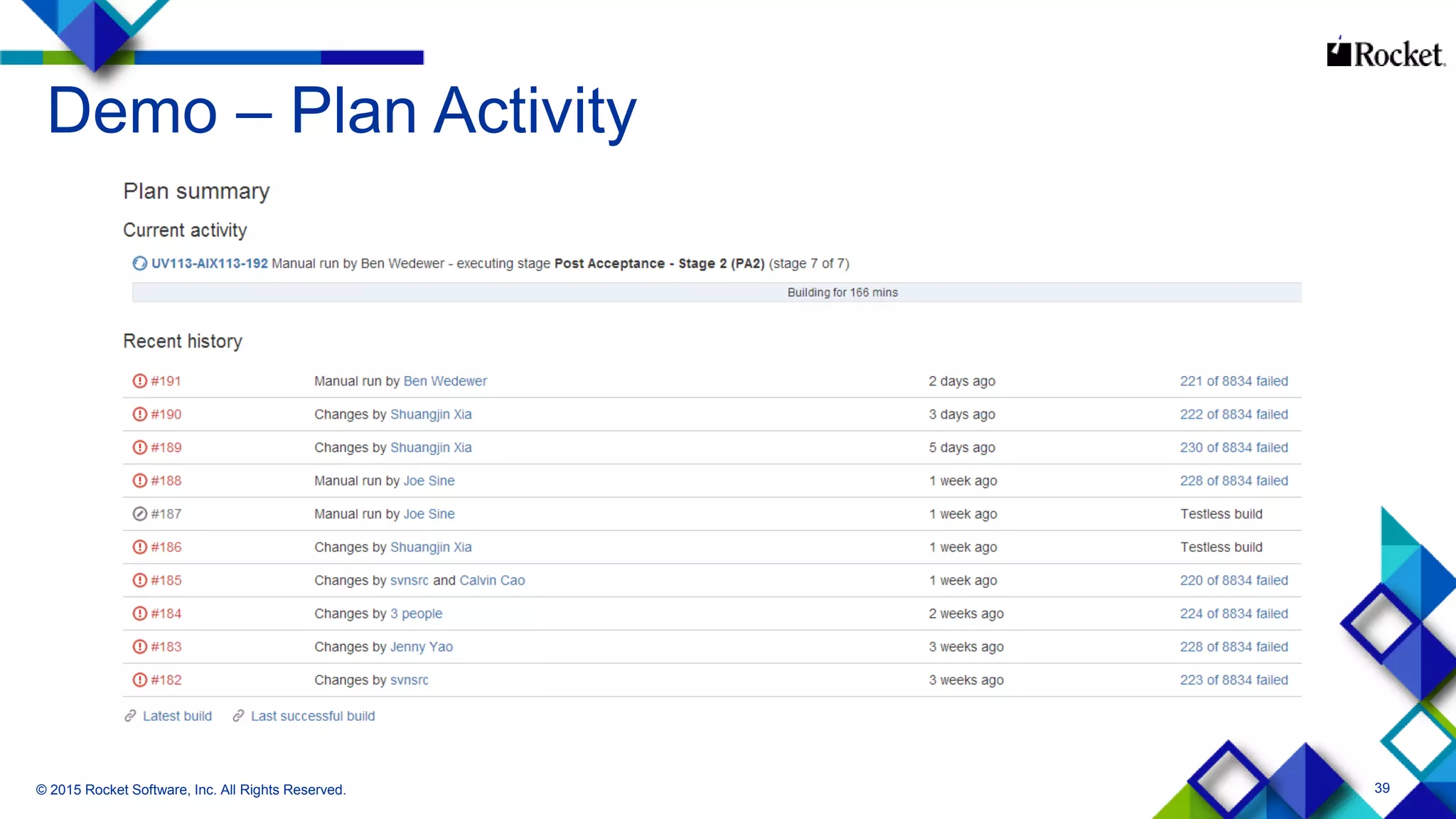1456x819 pixels.
Task: View 228 of 8834 failed for #183
Action: (x=1234, y=647)
